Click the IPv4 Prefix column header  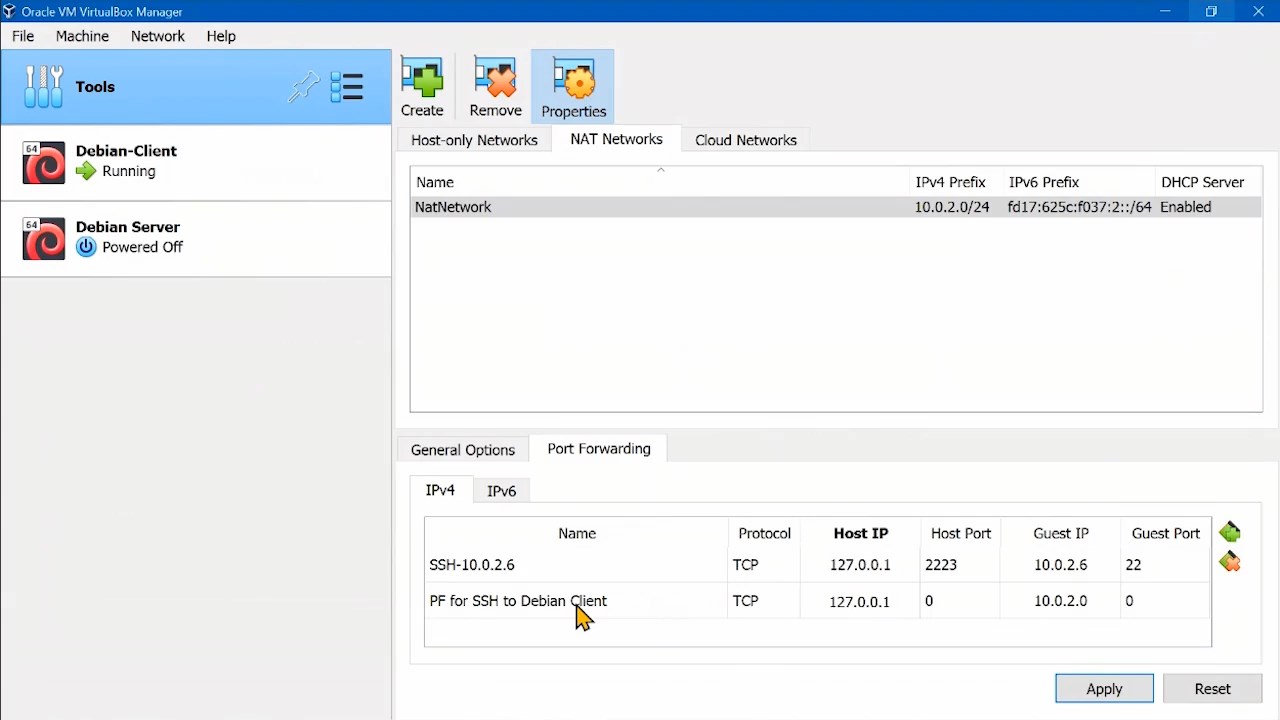950,182
